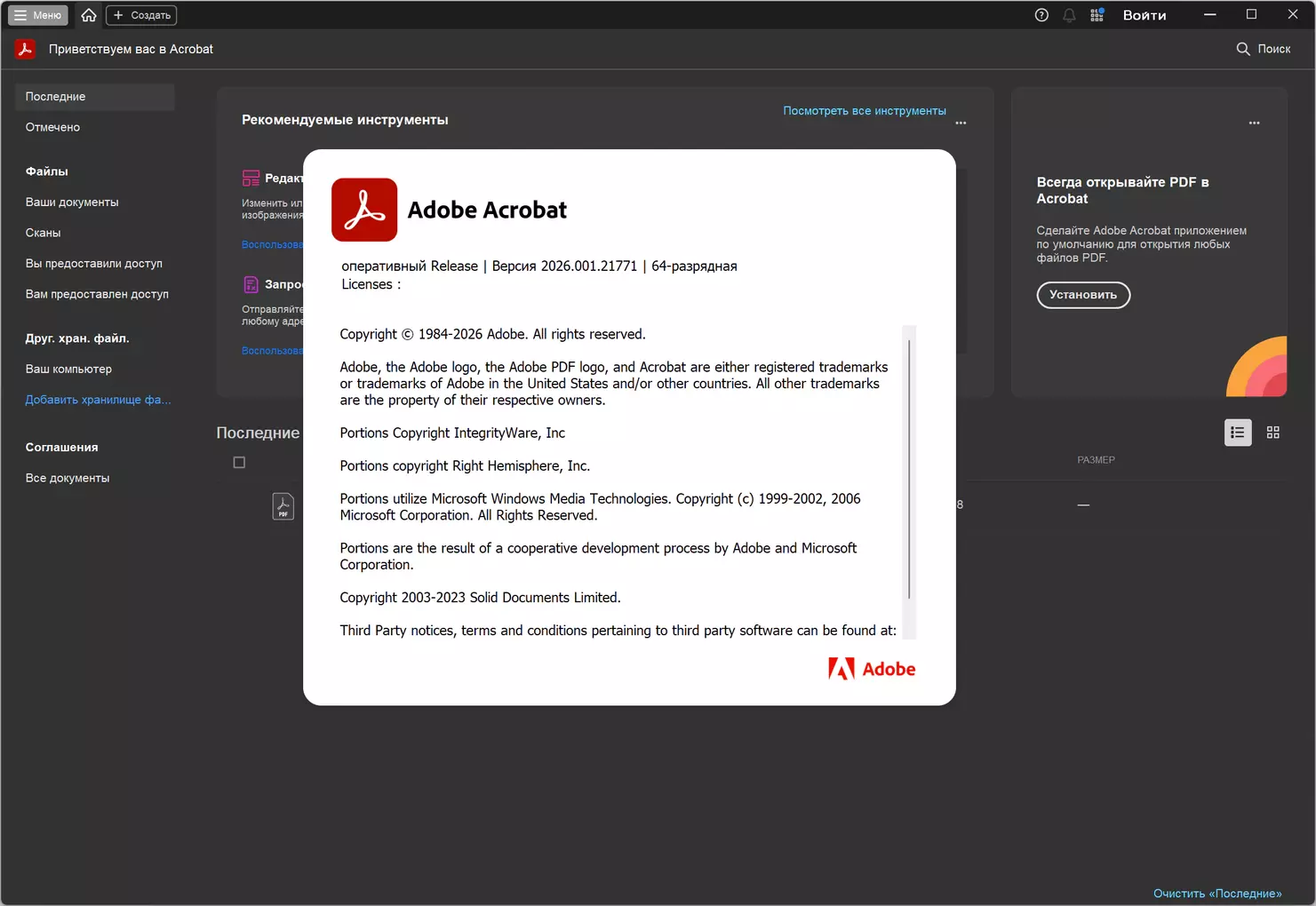
Task: Click the РАЗМЕР column header
Action: pyautogui.click(x=1096, y=460)
